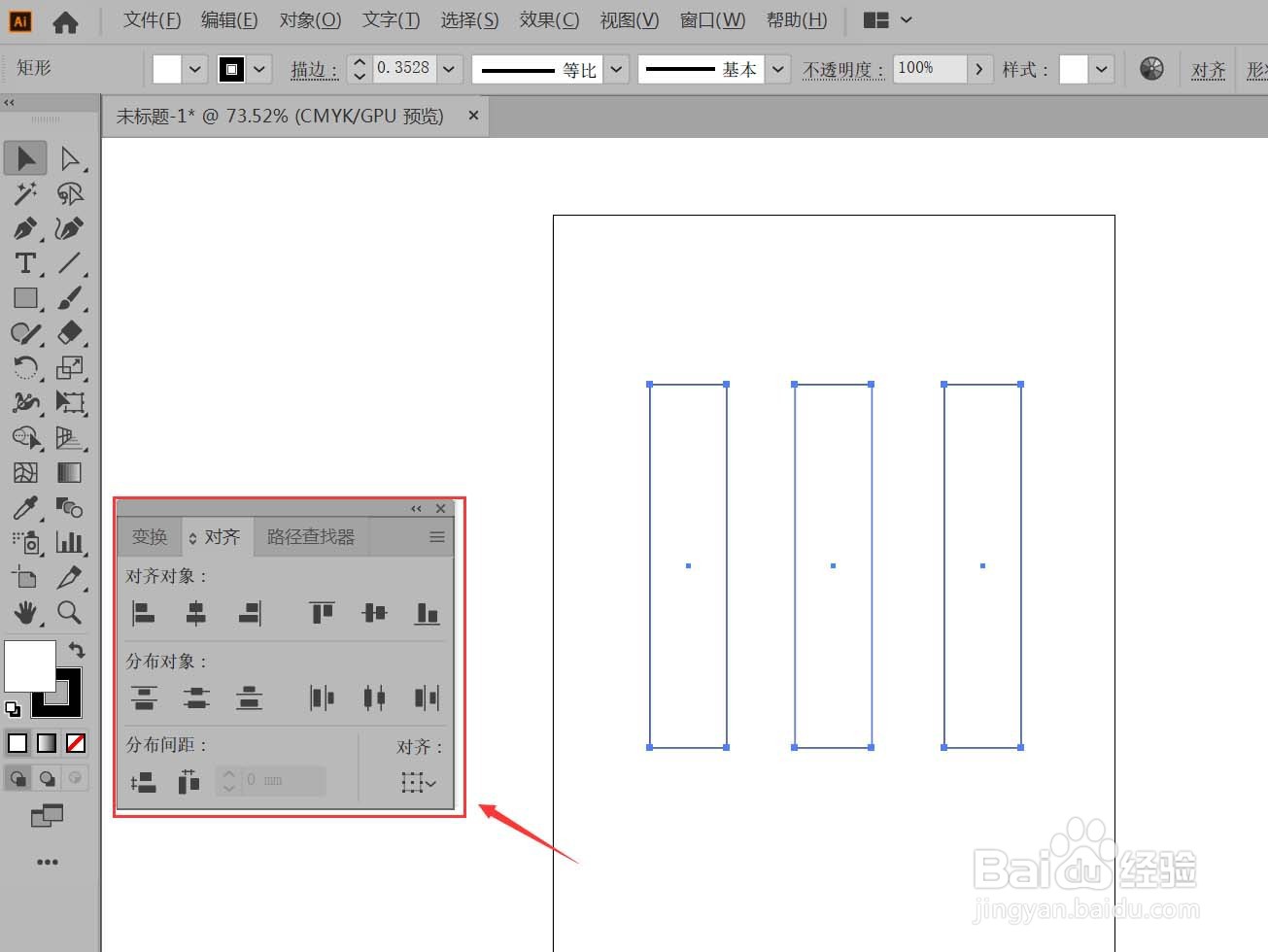
Task: Select the Pen tool
Action: 25,228
